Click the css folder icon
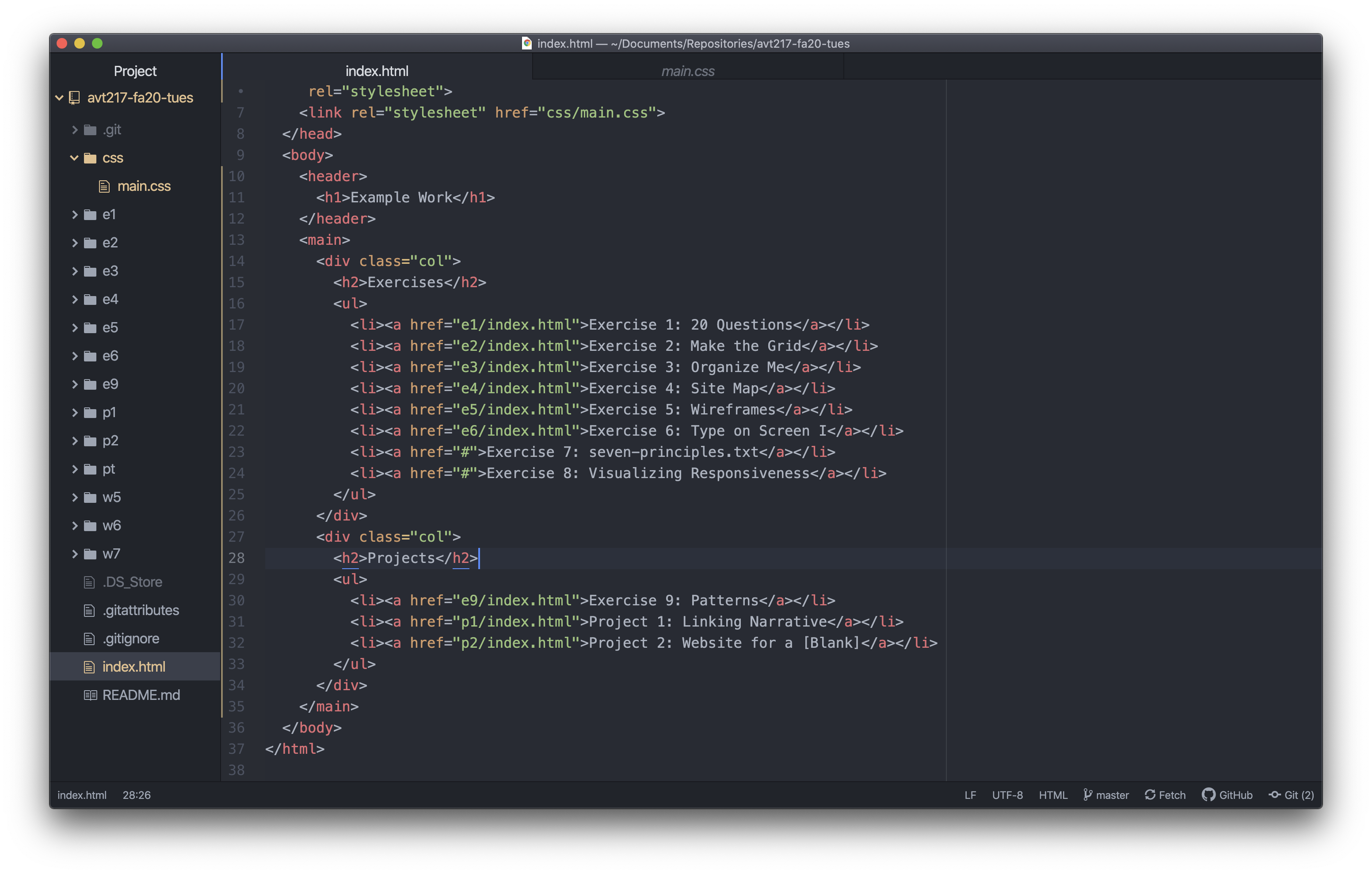 pos(90,158)
